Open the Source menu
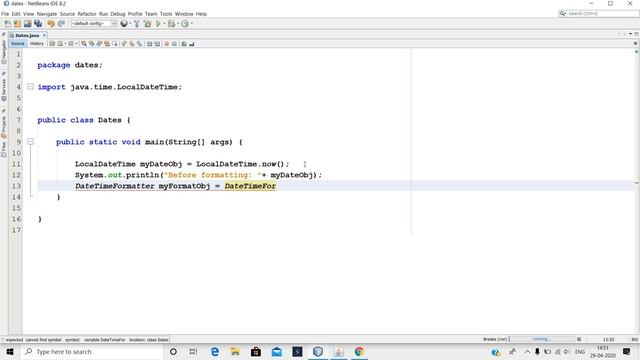This screenshot has height=360, width=640. [x=67, y=14]
